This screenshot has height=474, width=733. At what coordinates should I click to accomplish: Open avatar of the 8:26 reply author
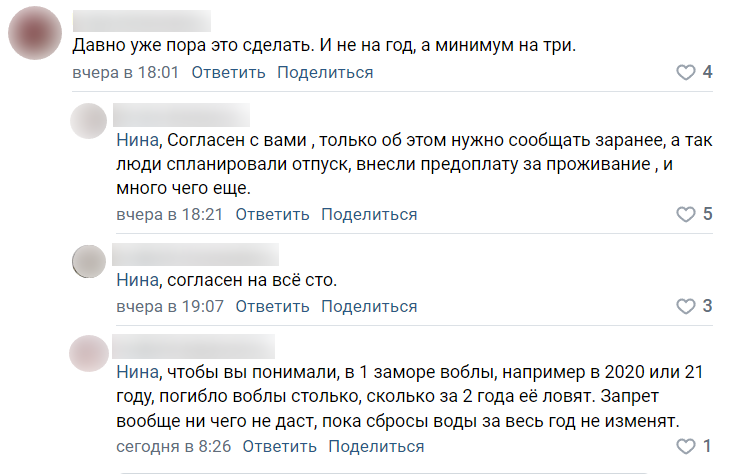coord(89,353)
